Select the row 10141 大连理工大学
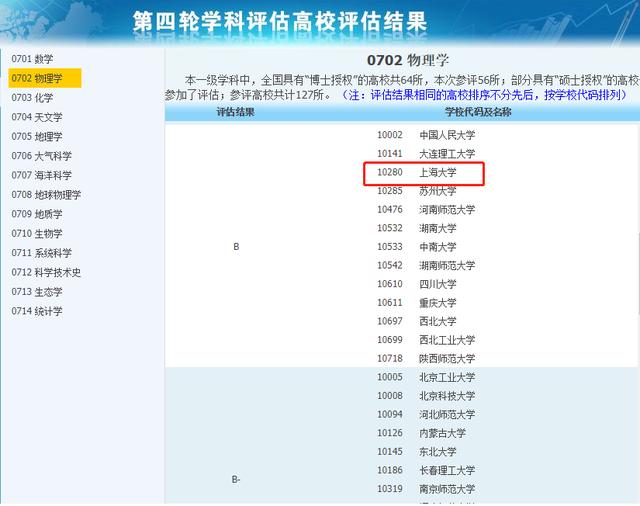This screenshot has width=640, height=506. pos(426,153)
